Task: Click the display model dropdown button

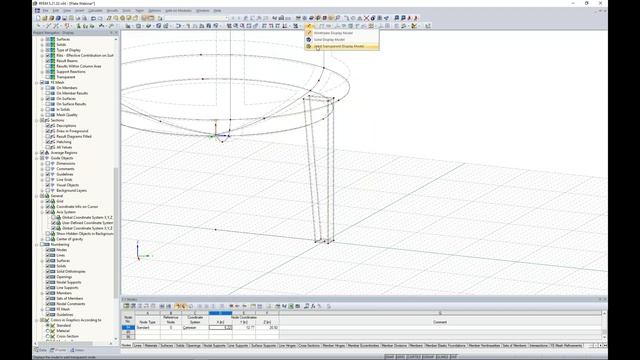Action: point(309,26)
